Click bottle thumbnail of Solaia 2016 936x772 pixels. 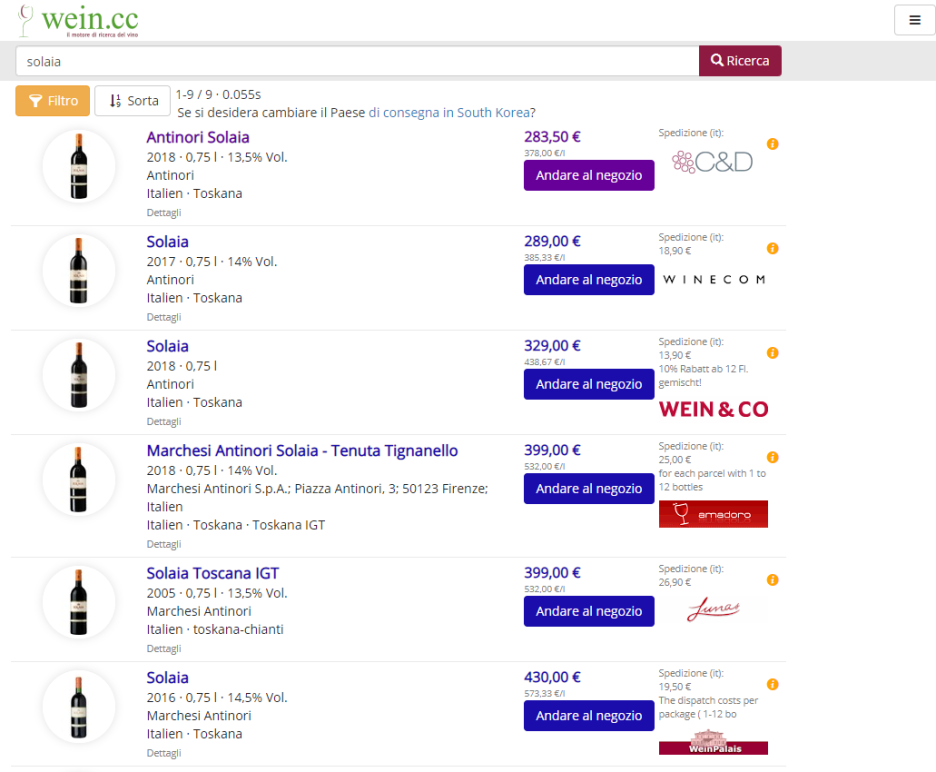79,706
